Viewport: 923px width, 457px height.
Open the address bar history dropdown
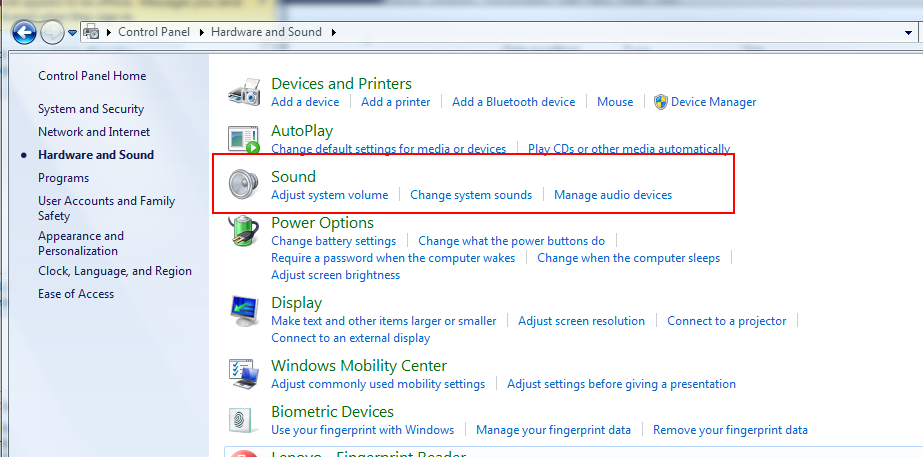pos(908,33)
